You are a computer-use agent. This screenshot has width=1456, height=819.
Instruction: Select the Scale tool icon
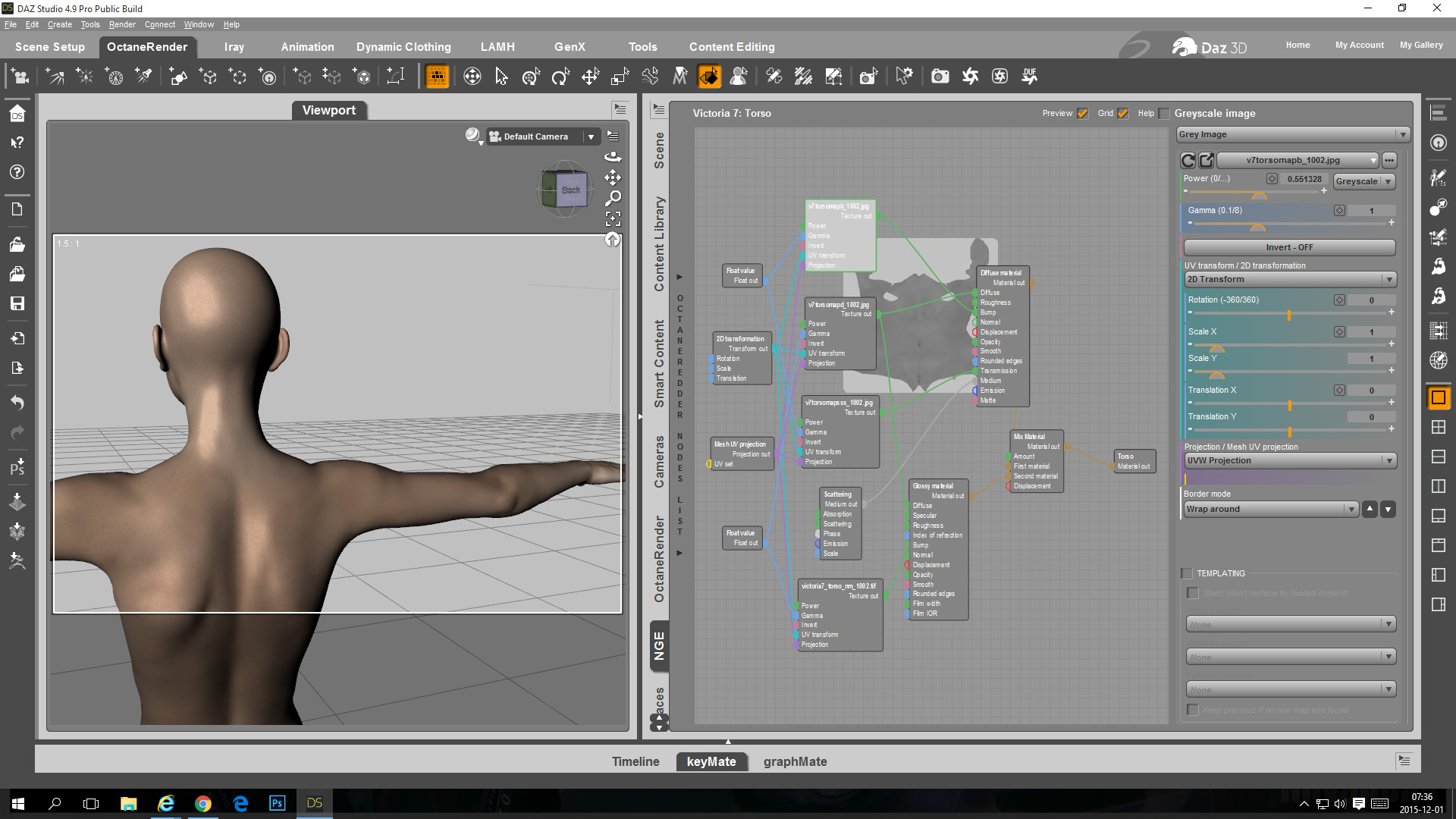click(620, 77)
